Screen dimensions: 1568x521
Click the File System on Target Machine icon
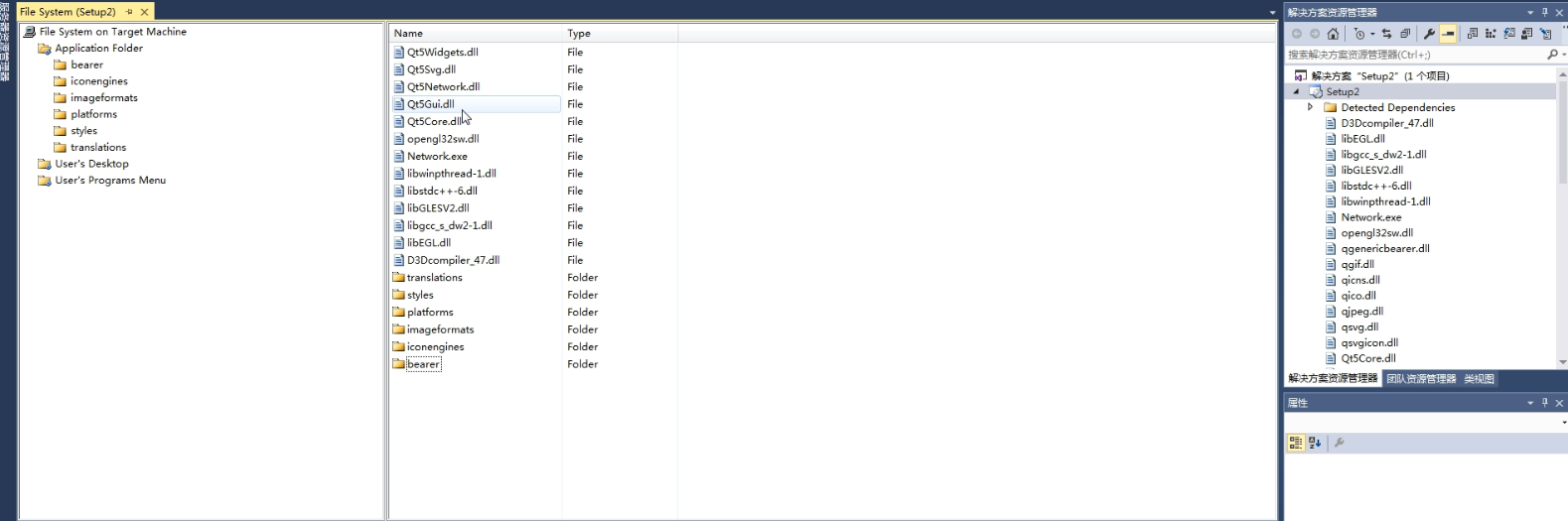point(30,32)
